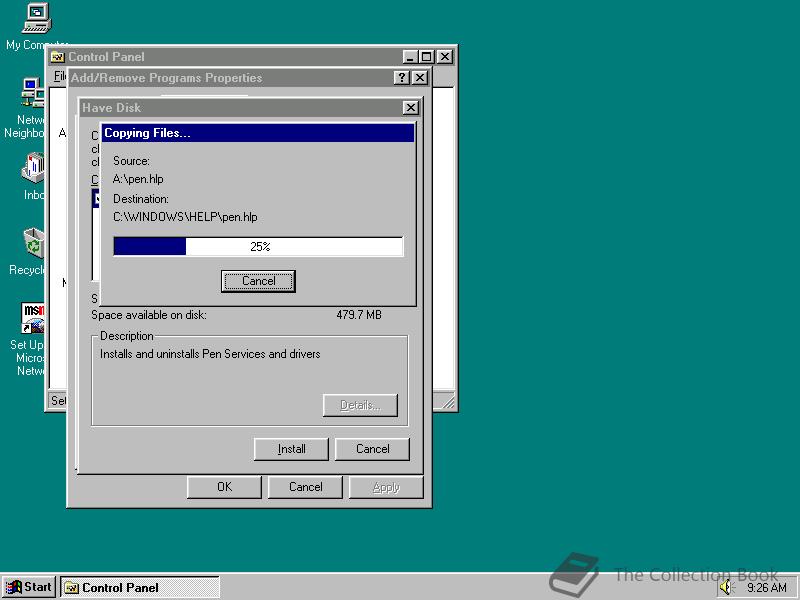The image size is (800, 600).
Task: Click Install in the Have Disk dialog
Action: (x=291, y=449)
